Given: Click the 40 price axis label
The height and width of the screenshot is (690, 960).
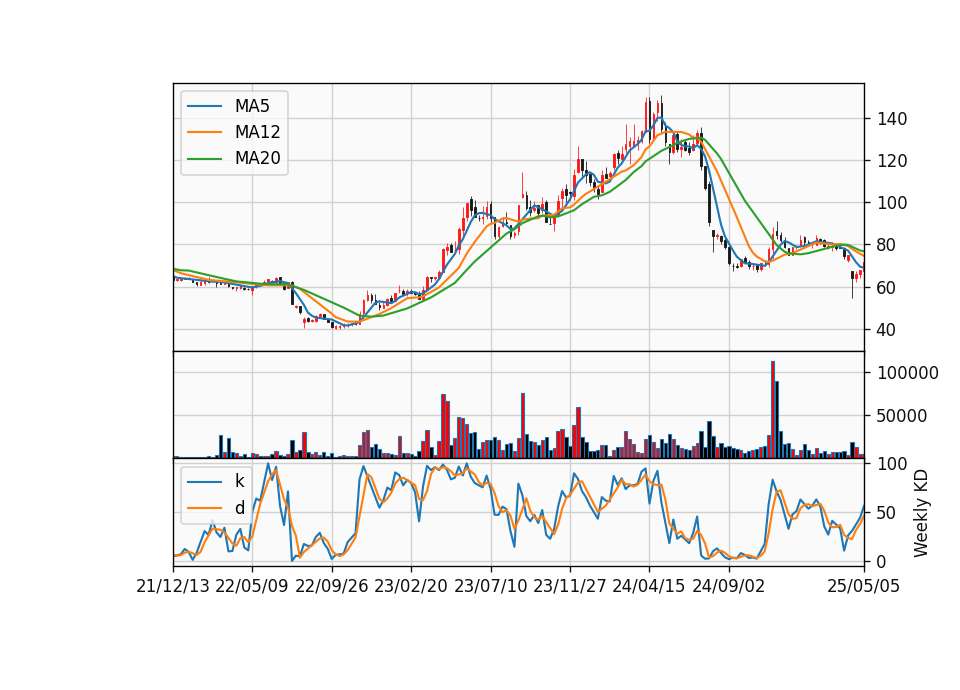Looking at the screenshot, I should pos(887,330).
